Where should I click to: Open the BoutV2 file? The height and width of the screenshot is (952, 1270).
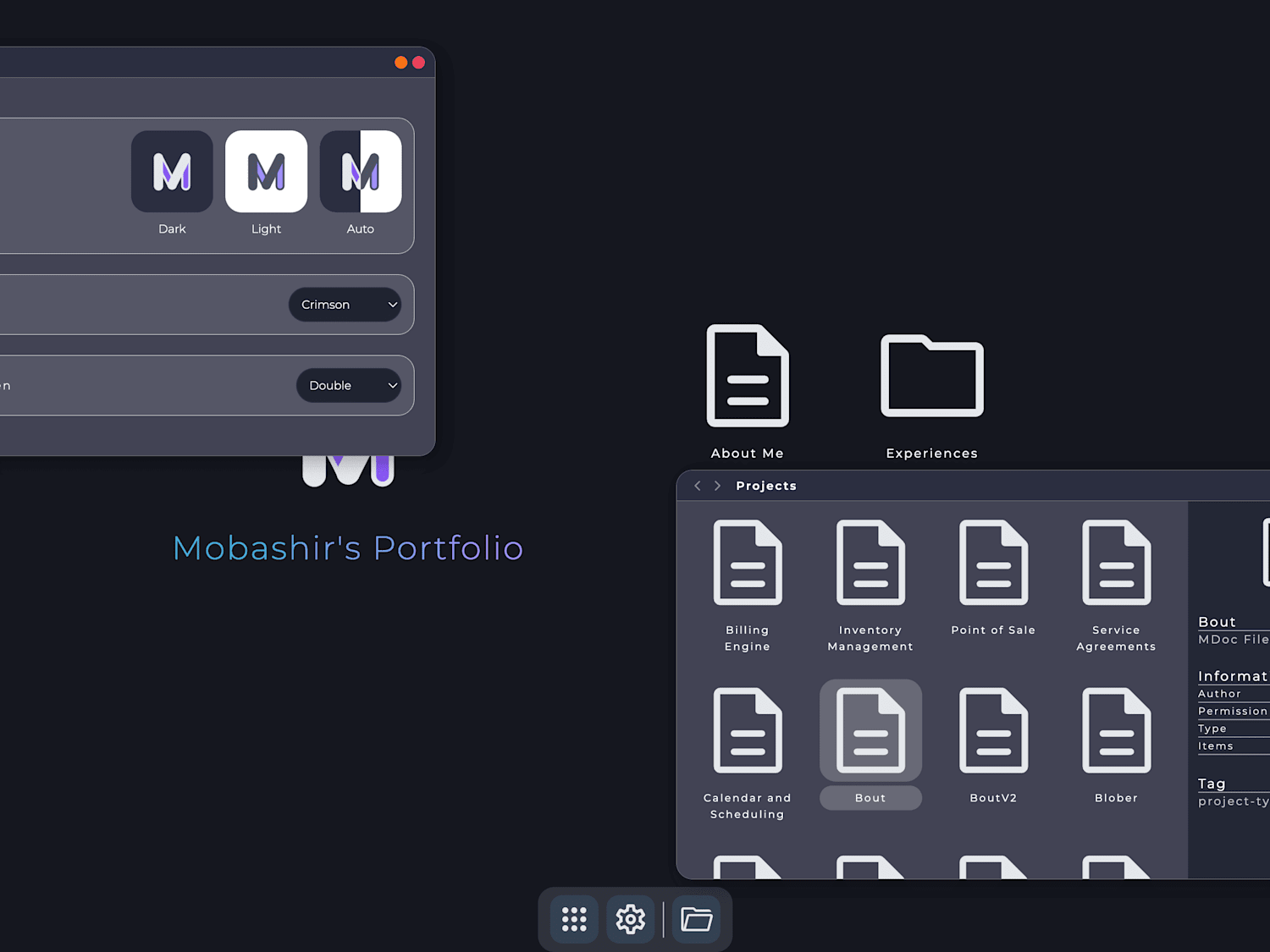coord(993,746)
